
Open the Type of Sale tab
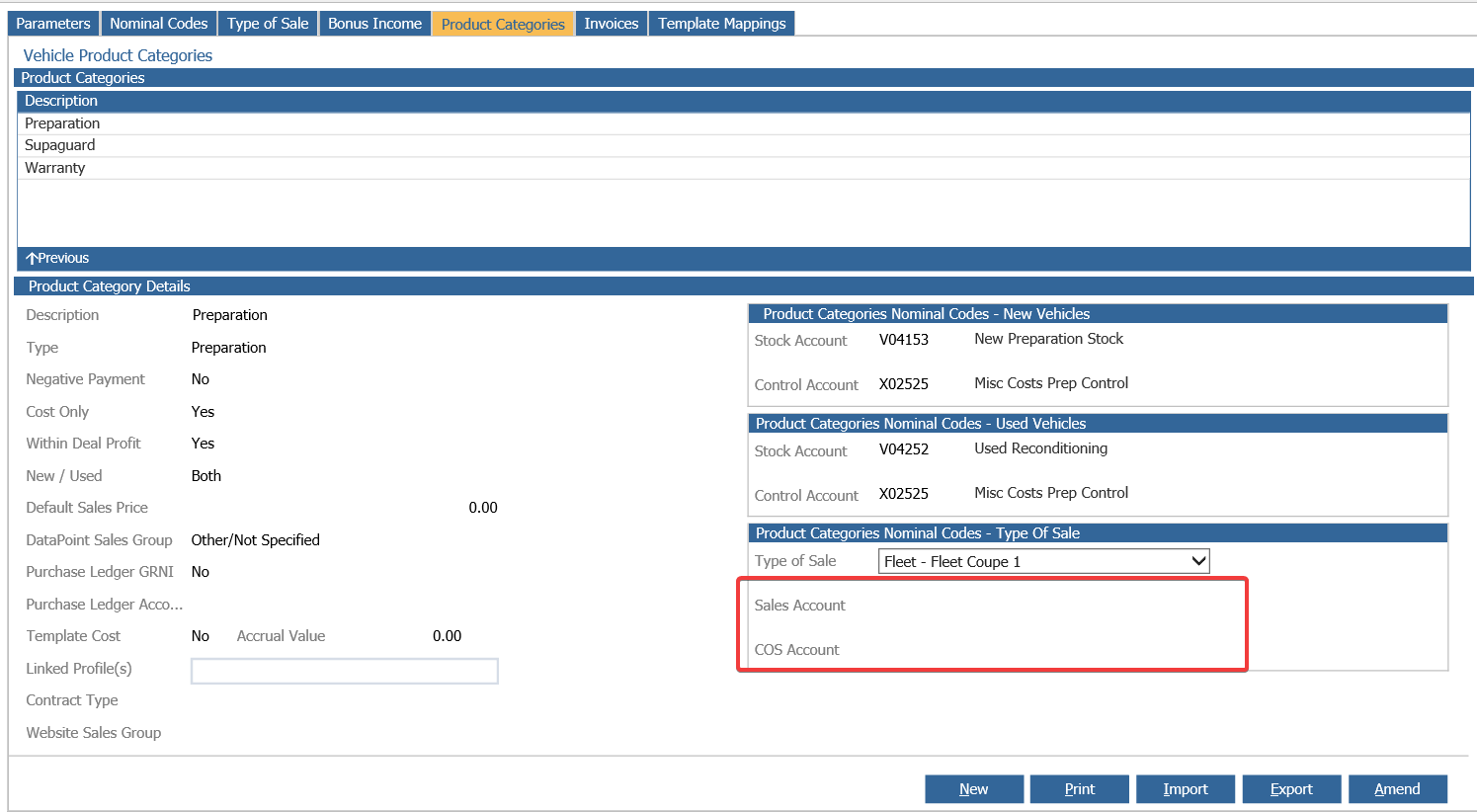(x=268, y=24)
